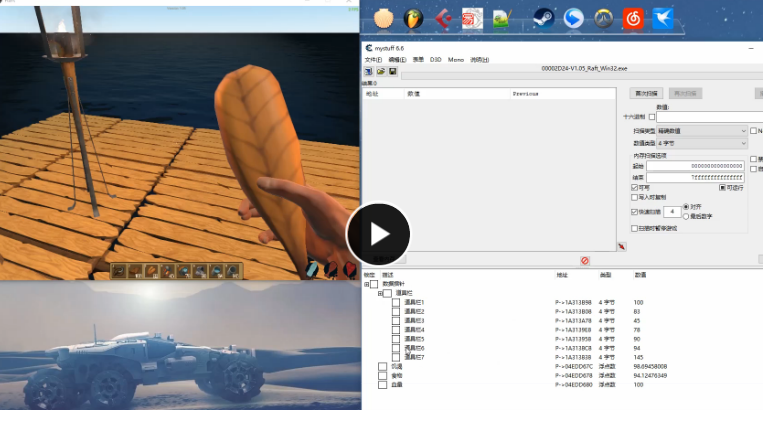
Task: Tick the freeze checkbox for P->04EDD680 row
Action: (382, 385)
